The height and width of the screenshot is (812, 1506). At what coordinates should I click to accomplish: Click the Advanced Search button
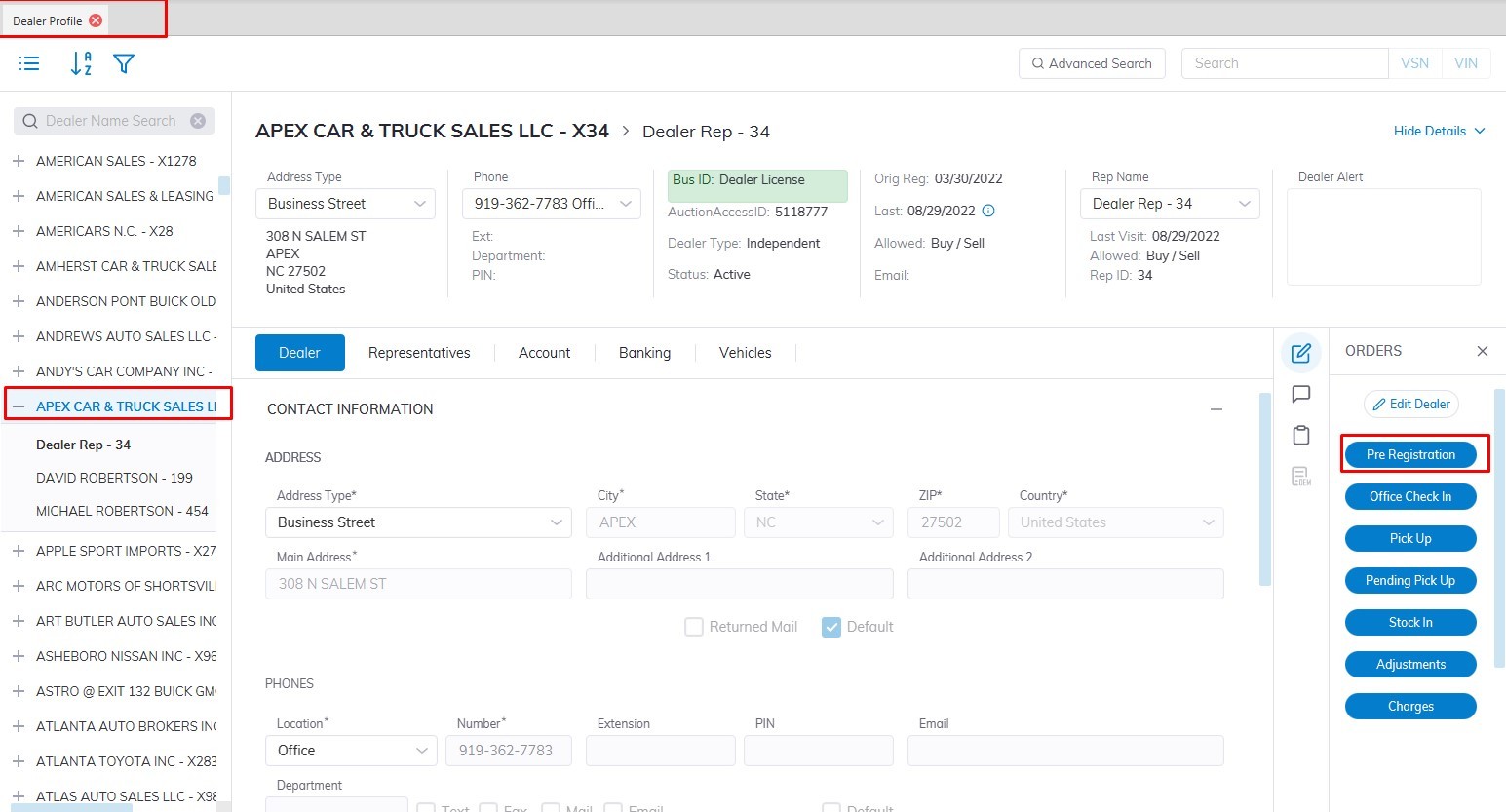coord(1091,63)
